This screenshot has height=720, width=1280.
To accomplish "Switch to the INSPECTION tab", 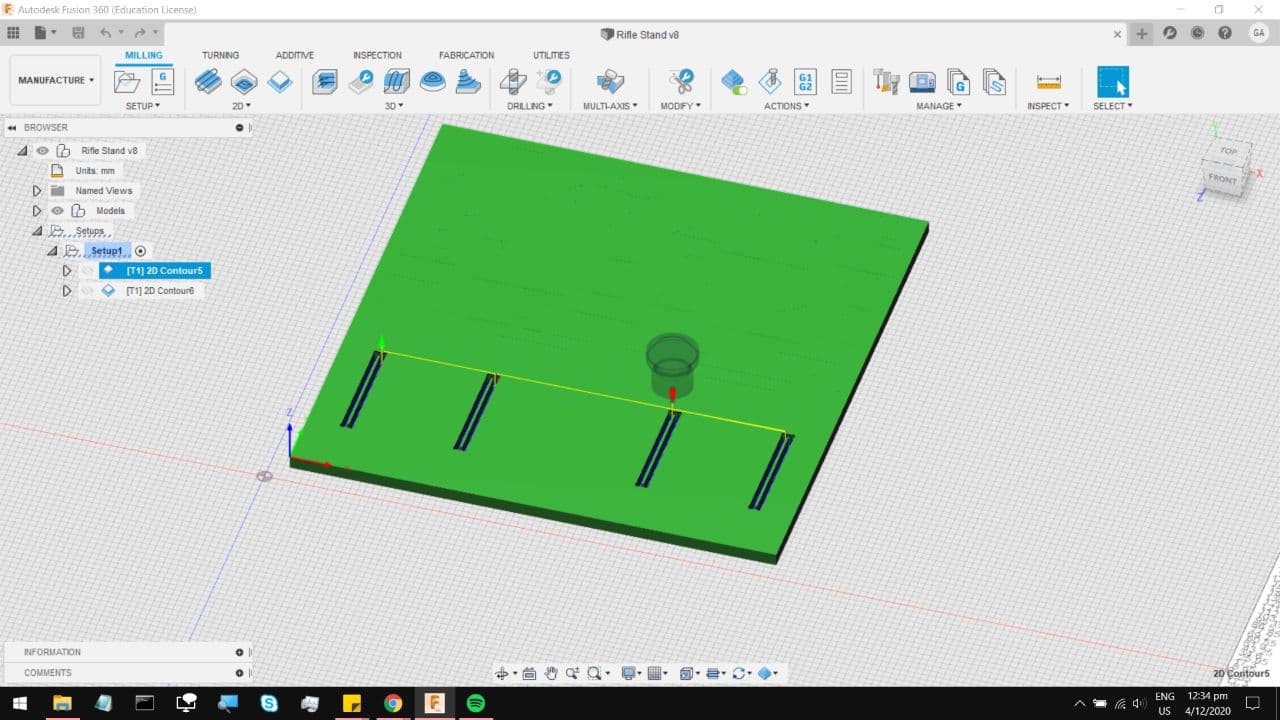I will (377, 55).
